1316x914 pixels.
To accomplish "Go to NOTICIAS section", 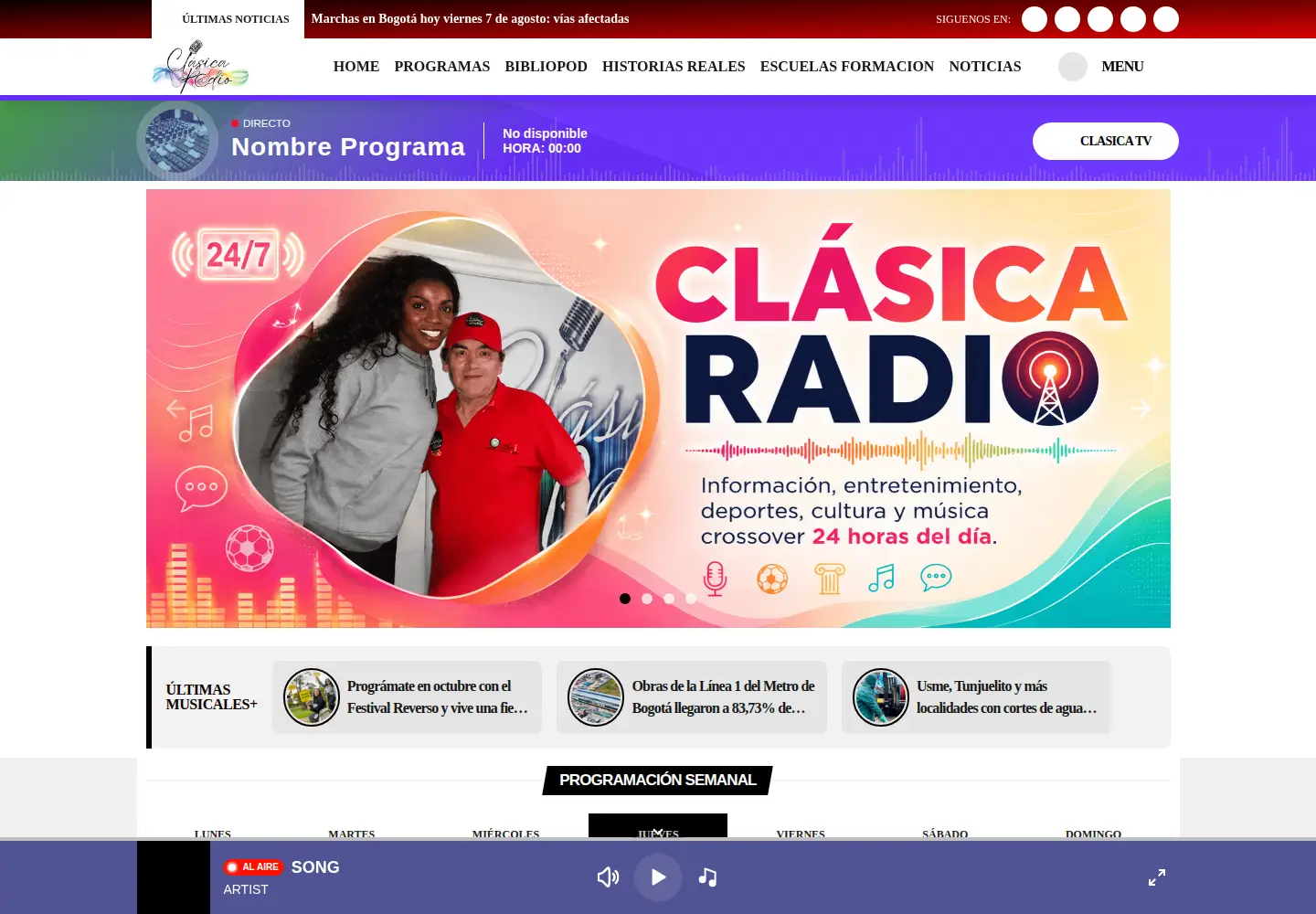I will 985,67.
